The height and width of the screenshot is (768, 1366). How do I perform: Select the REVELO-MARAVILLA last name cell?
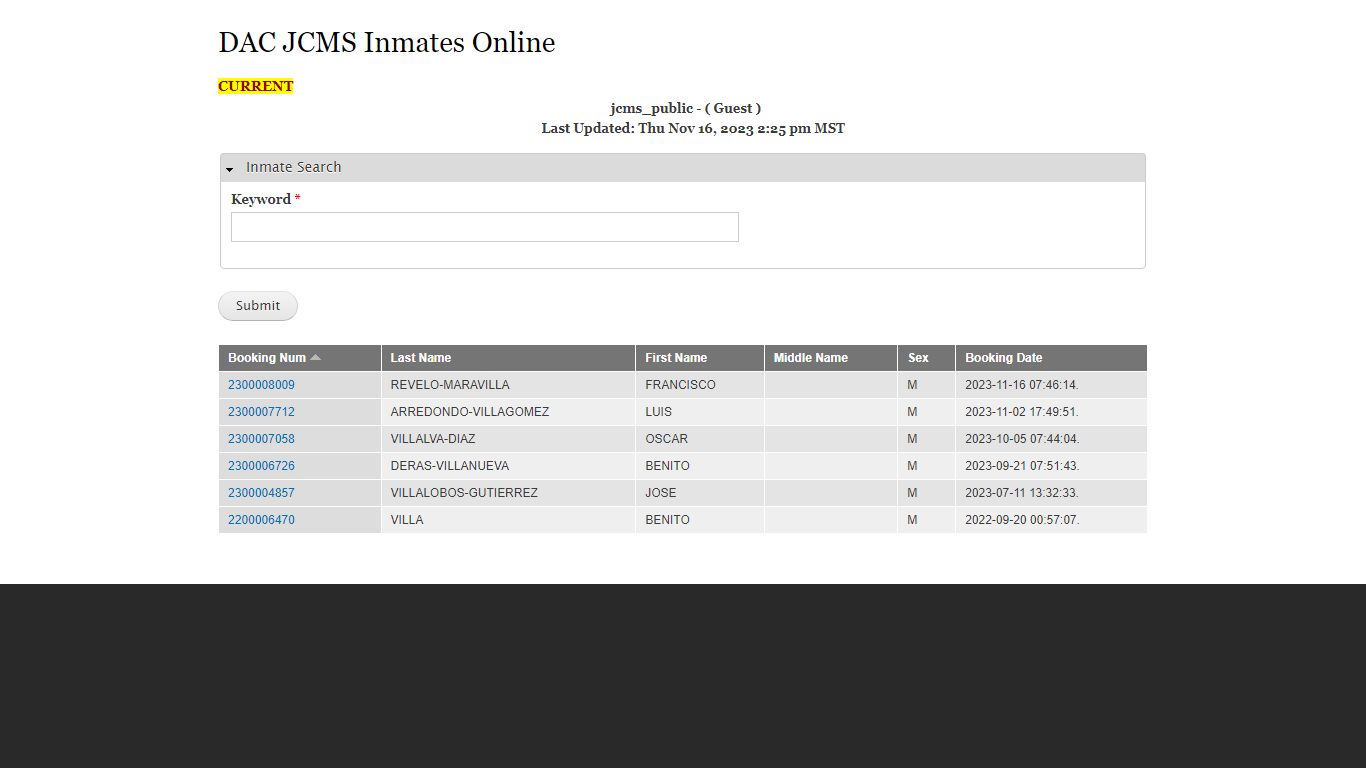click(508, 385)
